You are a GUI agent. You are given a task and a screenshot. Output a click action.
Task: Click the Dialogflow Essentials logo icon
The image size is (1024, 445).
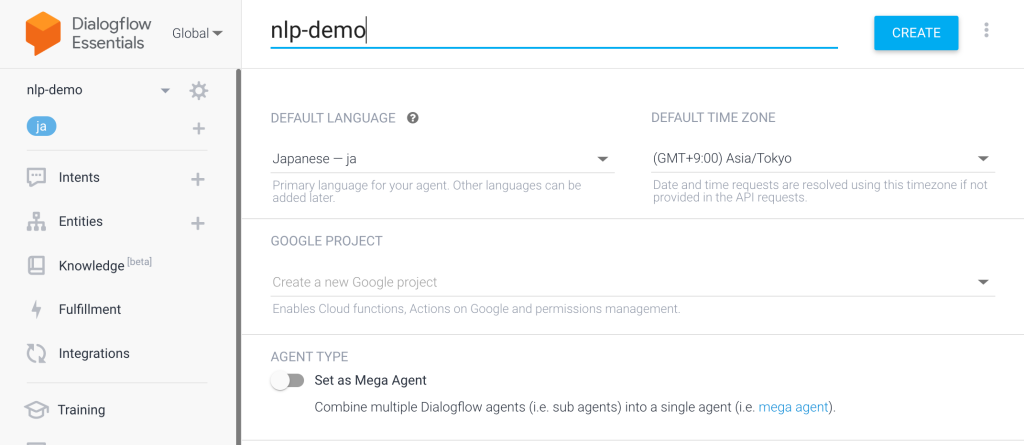tap(42, 33)
